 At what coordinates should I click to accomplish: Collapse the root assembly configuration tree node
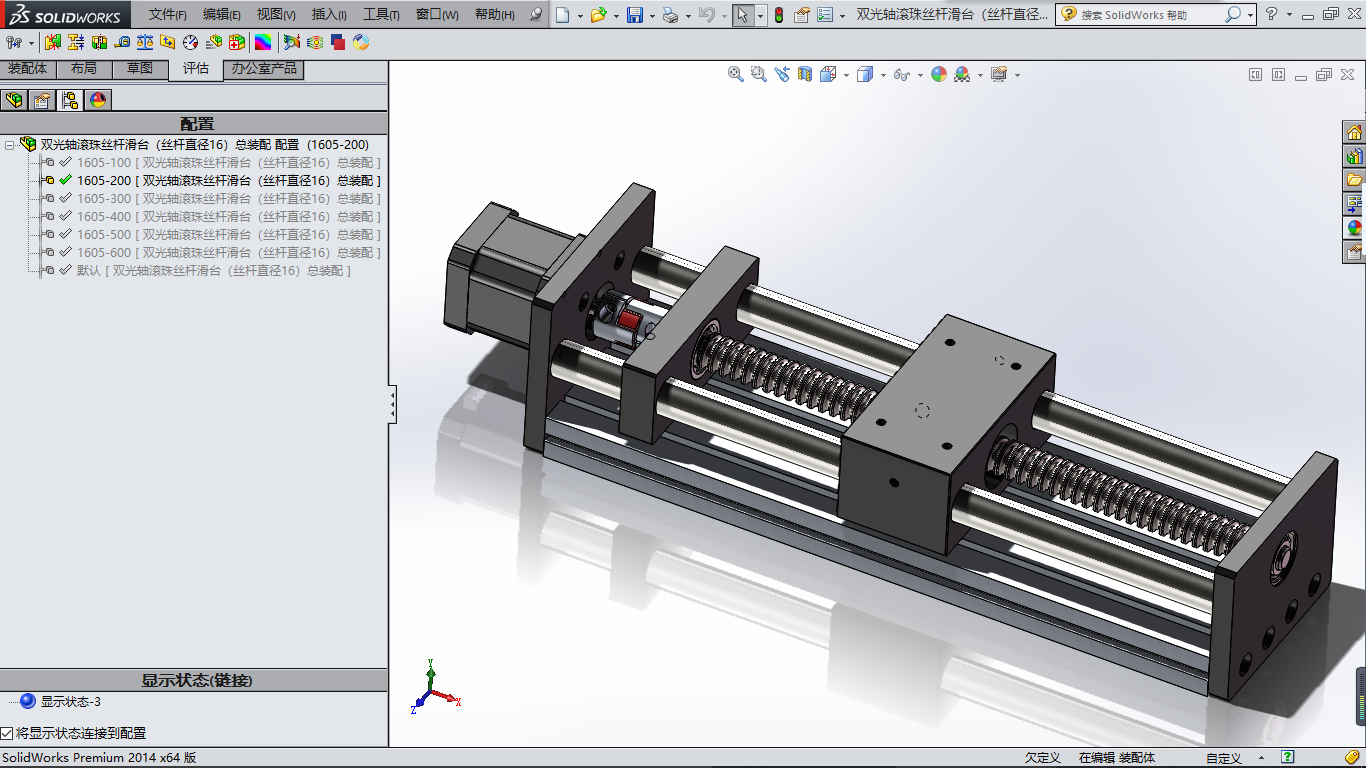pyautogui.click(x=9, y=145)
